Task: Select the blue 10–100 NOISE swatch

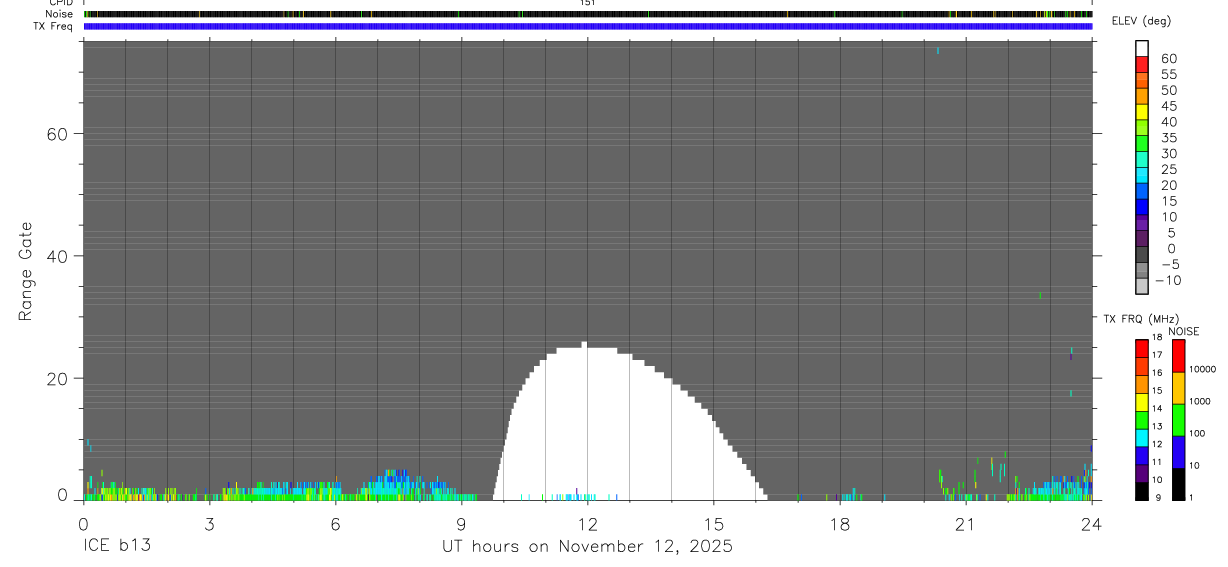Action: (1179, 452)
